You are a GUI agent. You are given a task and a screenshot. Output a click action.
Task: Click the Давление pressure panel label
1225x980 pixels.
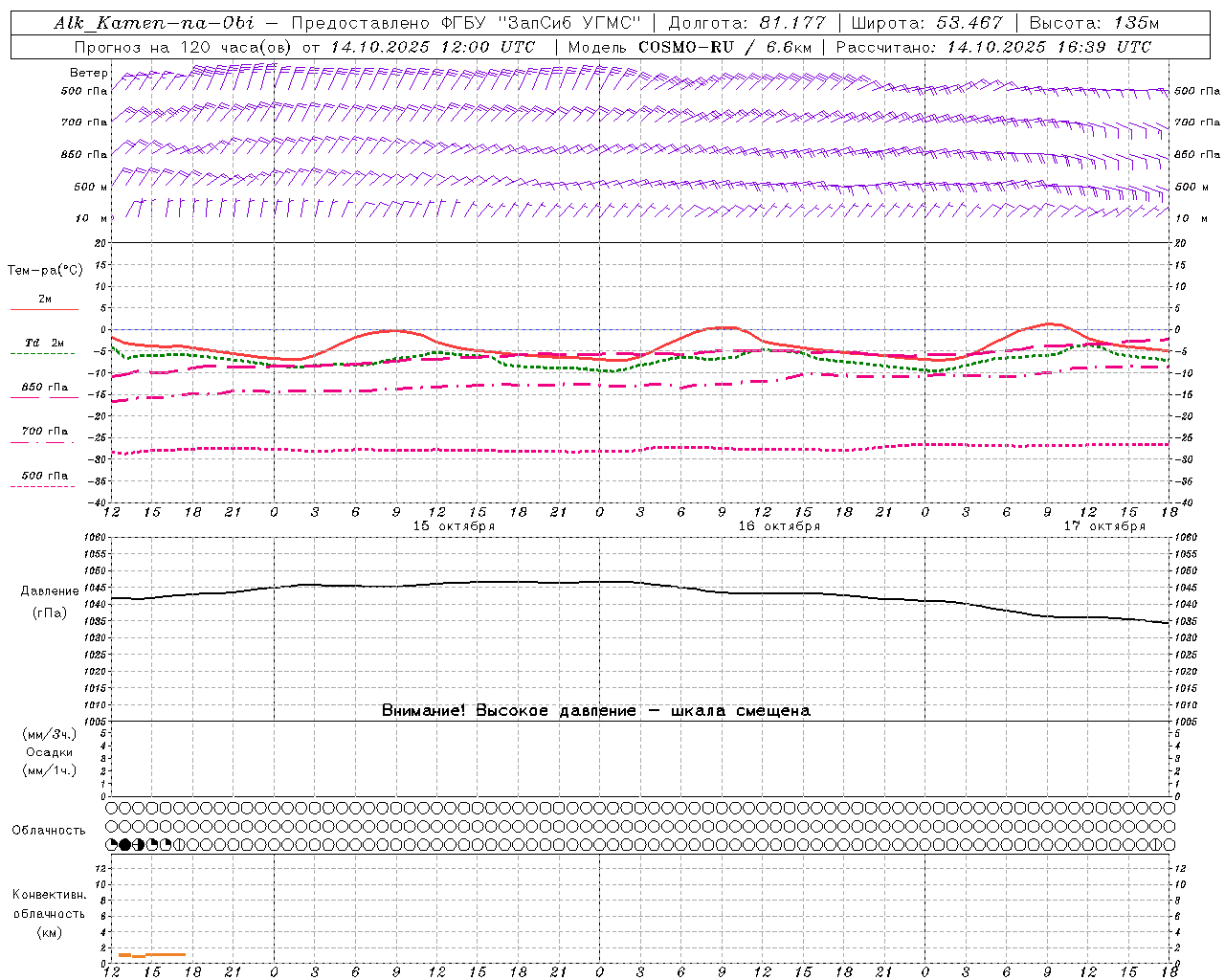tap(50, 591)
